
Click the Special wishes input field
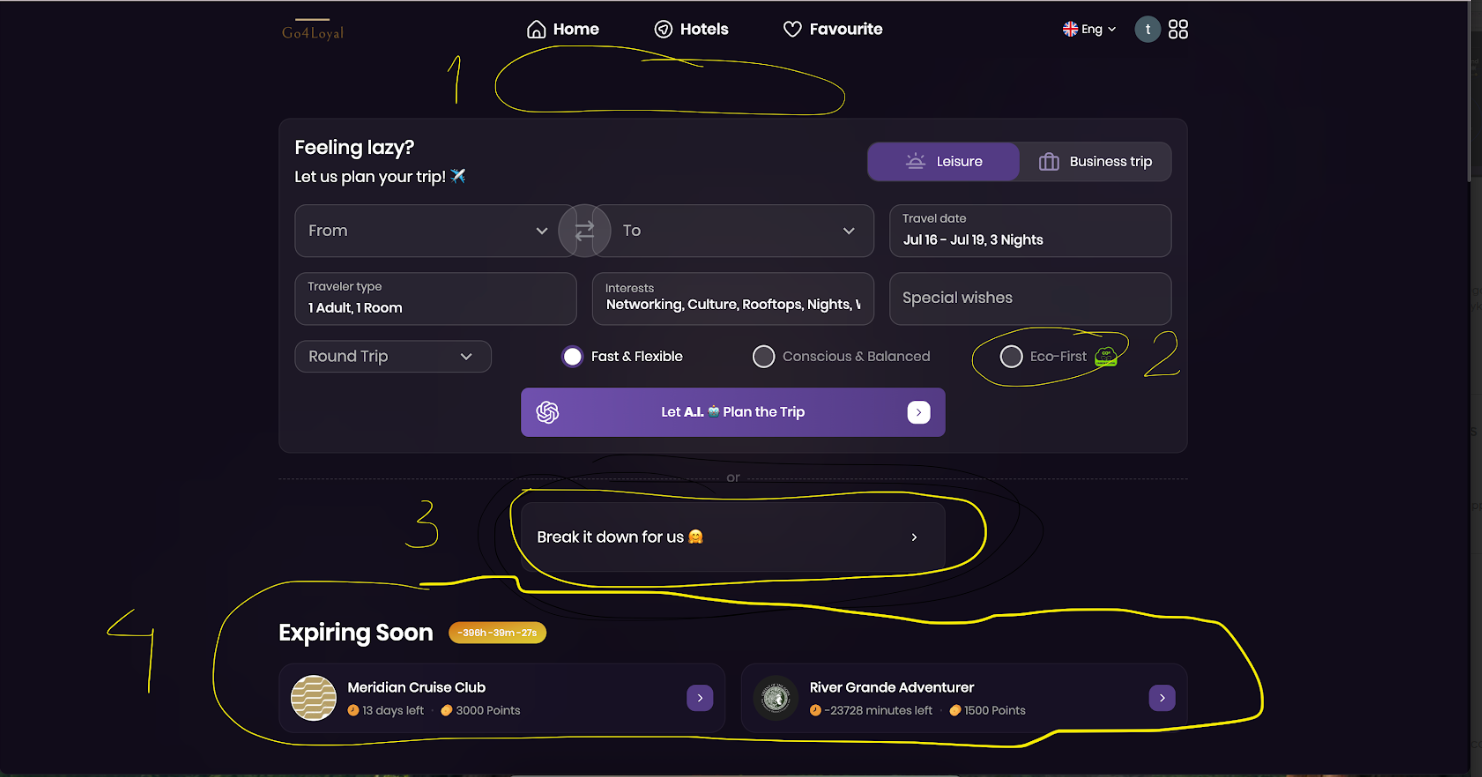tap(1029, 298)
